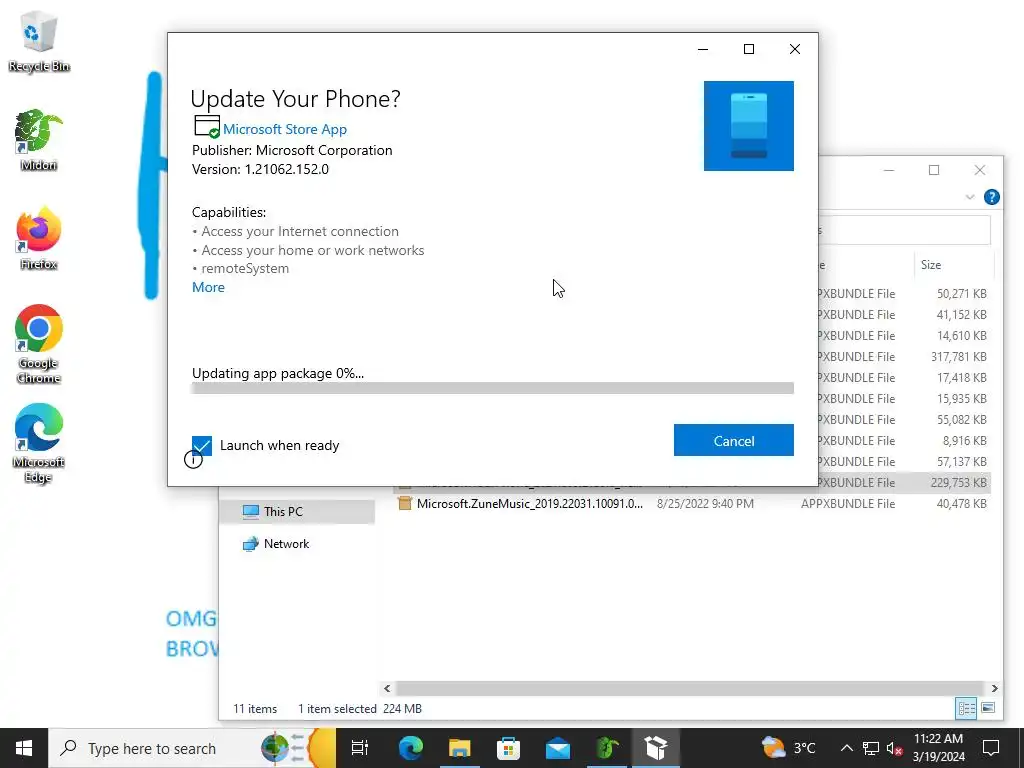Screen dimensions: 1024x768
Task: Open the Microsoft Store App link
Action: click(x=285, y=129)
